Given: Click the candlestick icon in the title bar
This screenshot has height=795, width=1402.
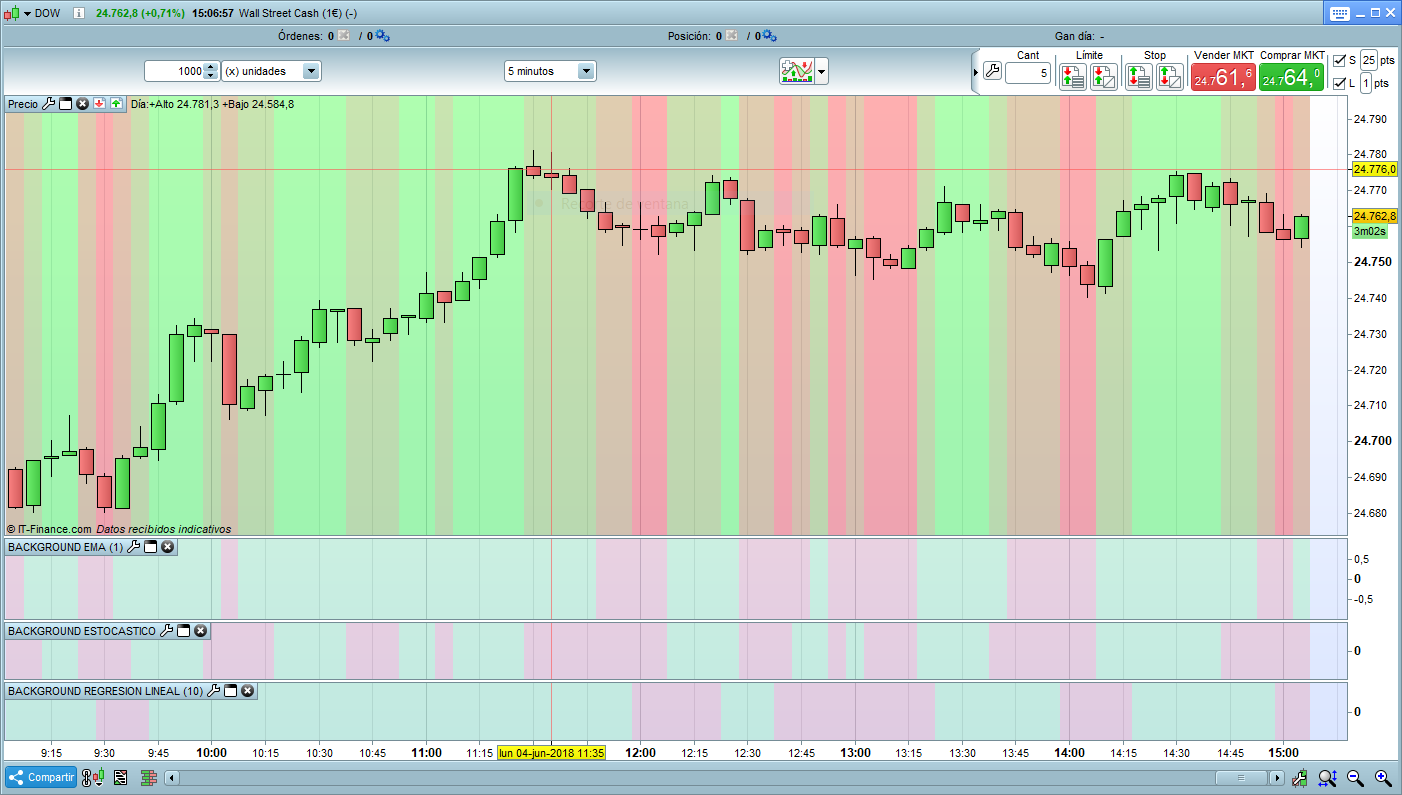Looking at the screenshot, I should coord(11,13).
